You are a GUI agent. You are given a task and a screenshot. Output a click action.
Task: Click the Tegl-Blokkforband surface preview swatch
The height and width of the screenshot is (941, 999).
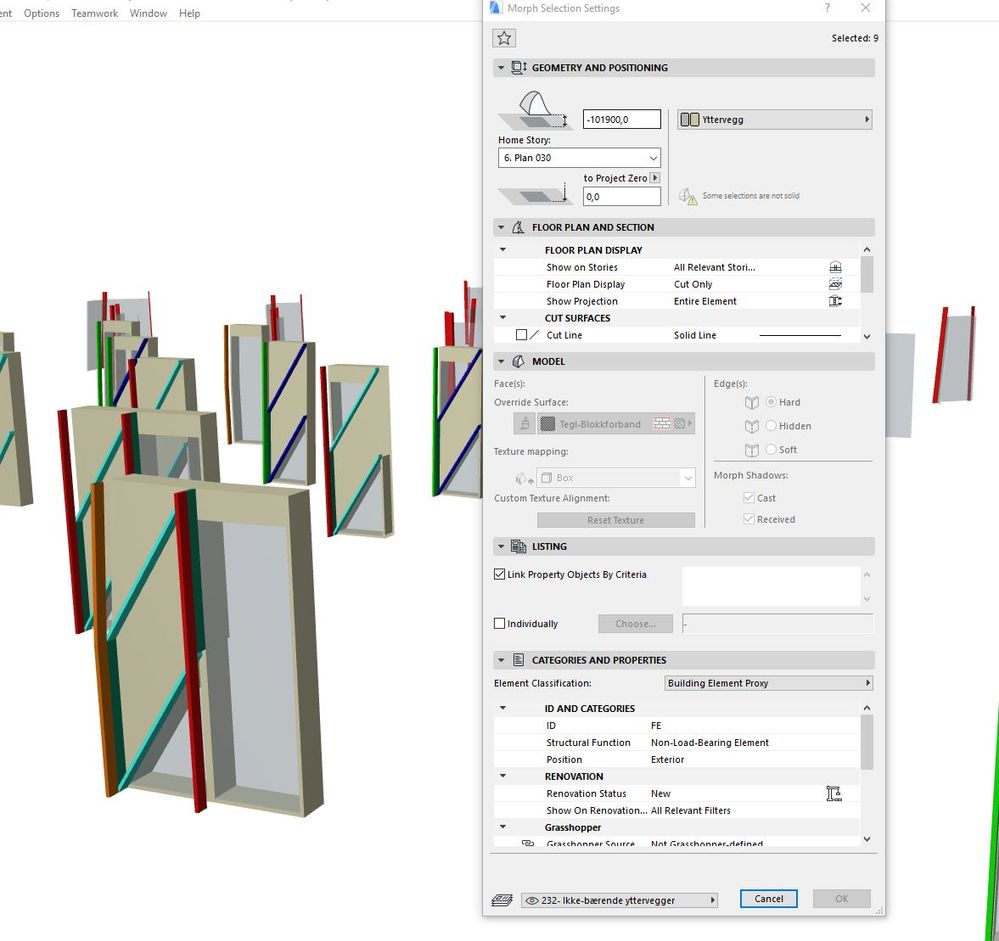547,424
